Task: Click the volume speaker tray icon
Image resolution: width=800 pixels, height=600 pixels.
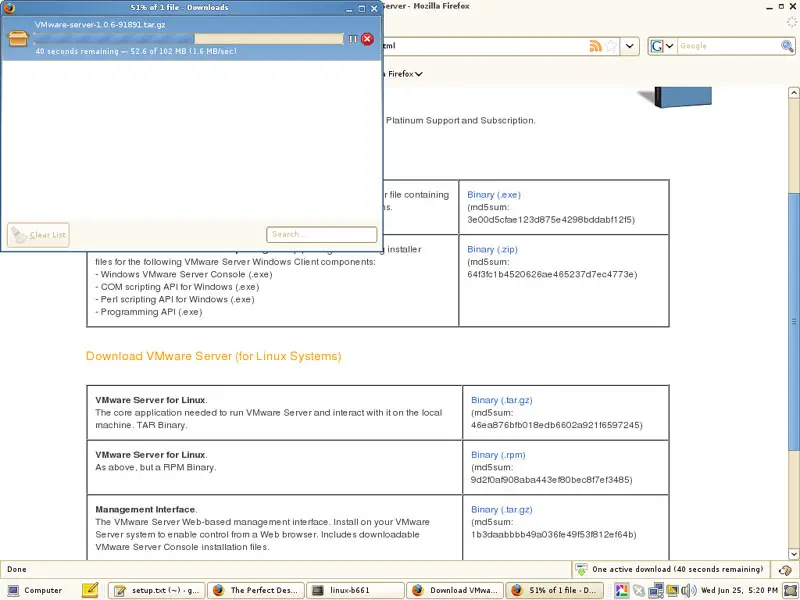Action: [689, 590]
